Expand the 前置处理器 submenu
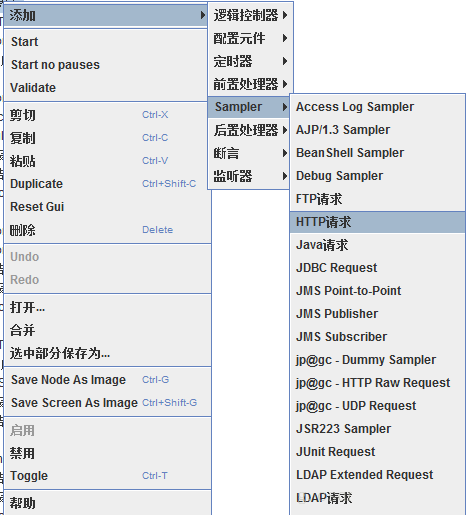This screenshot has width=468, height=515. click(250, 84)
